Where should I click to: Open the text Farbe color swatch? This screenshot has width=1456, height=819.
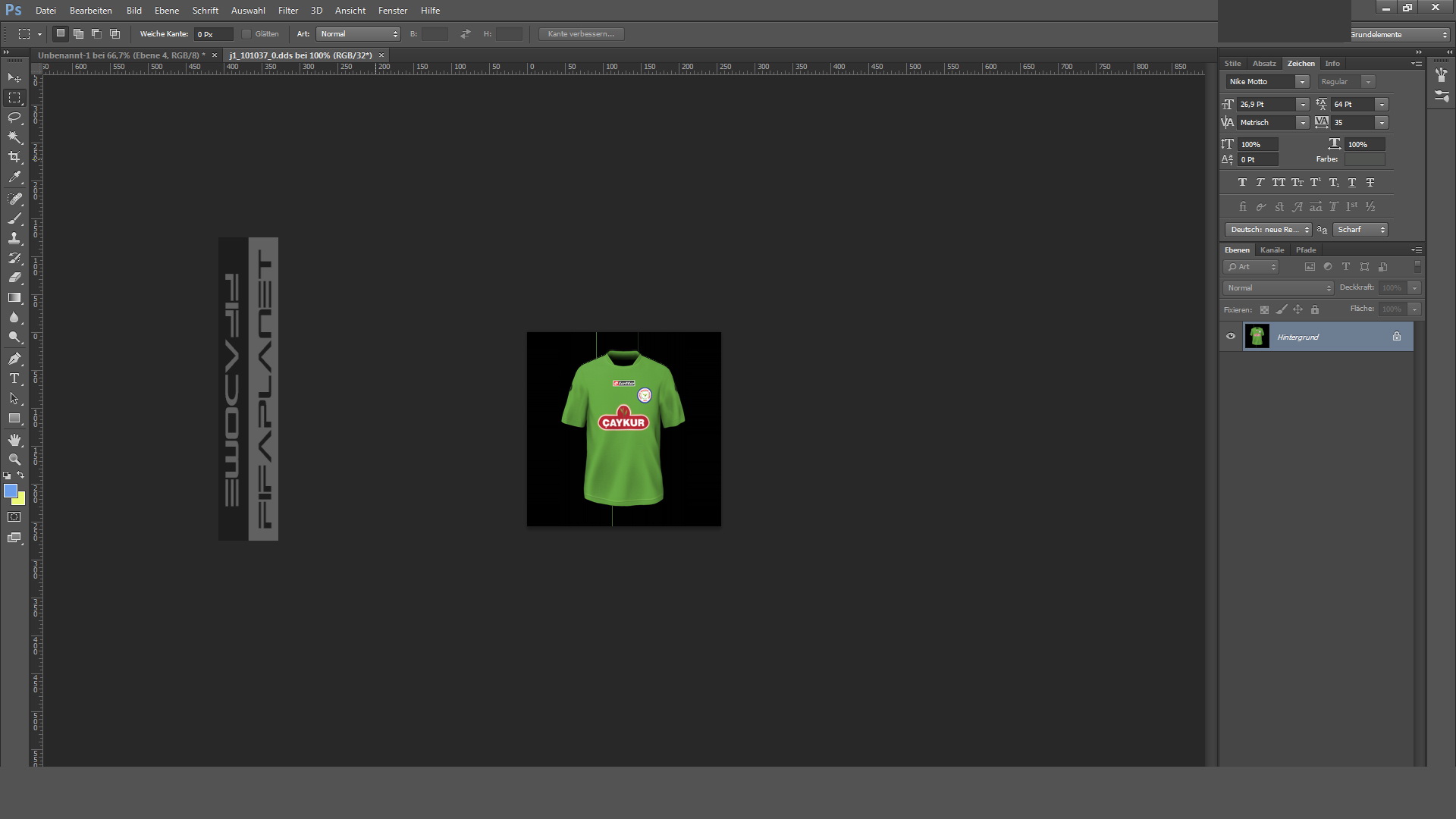1365,160
